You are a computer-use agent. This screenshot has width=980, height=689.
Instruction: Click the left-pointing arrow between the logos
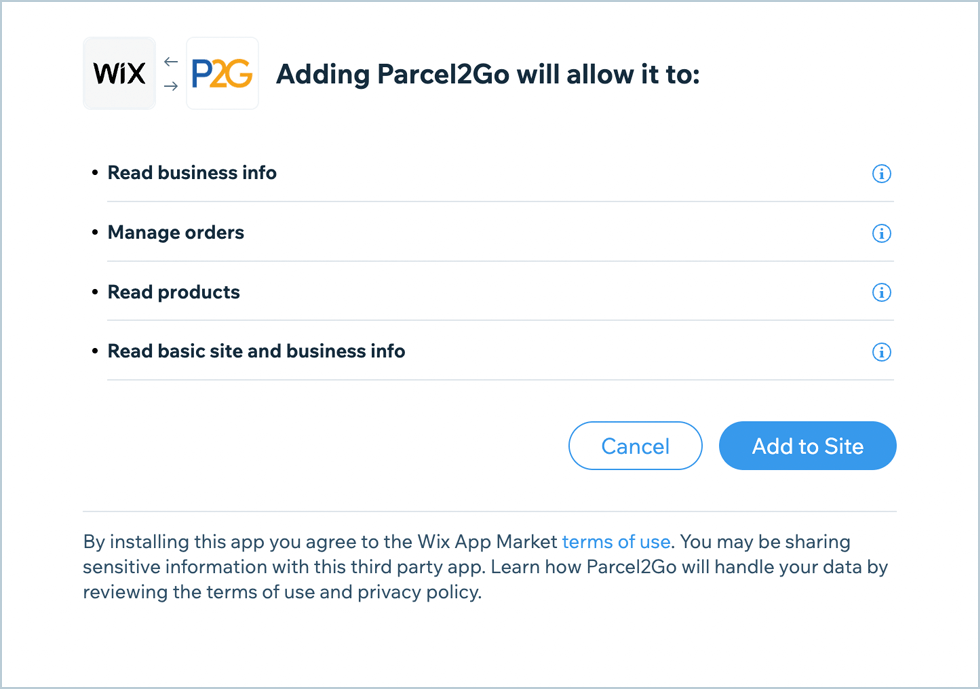[x=170, y=62]
